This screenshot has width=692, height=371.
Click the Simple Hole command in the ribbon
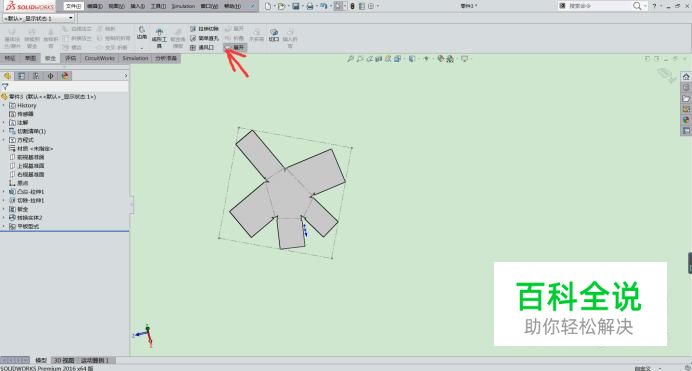pyautogui.click(x=204, y=38)
